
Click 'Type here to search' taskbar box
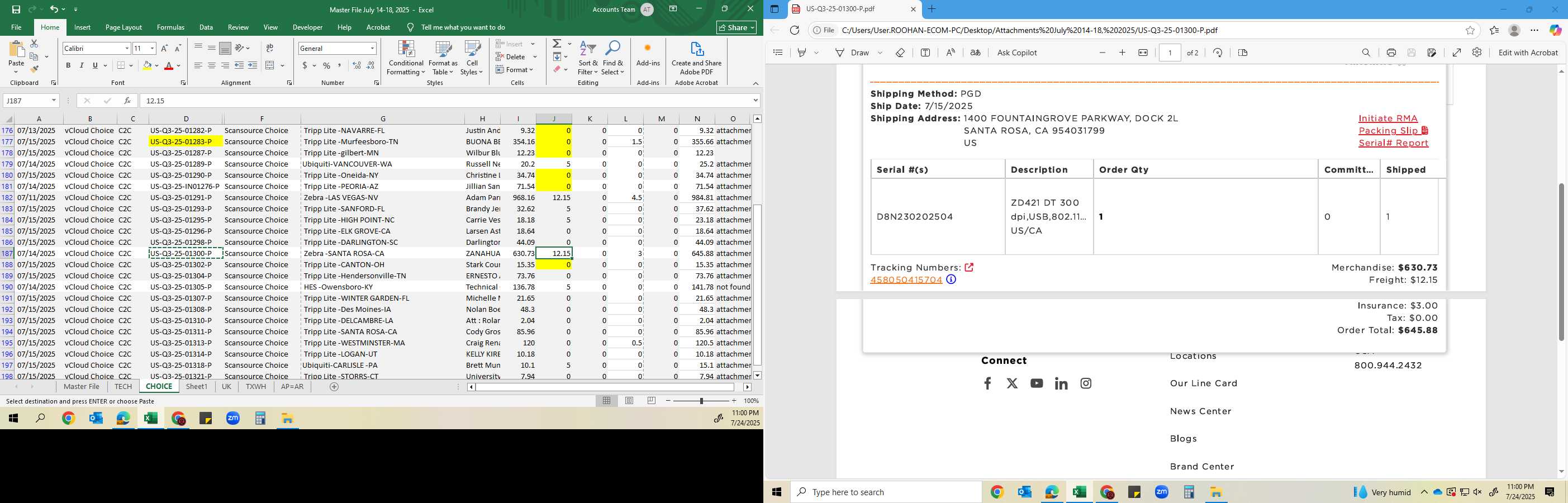click(x=886, y=492)
